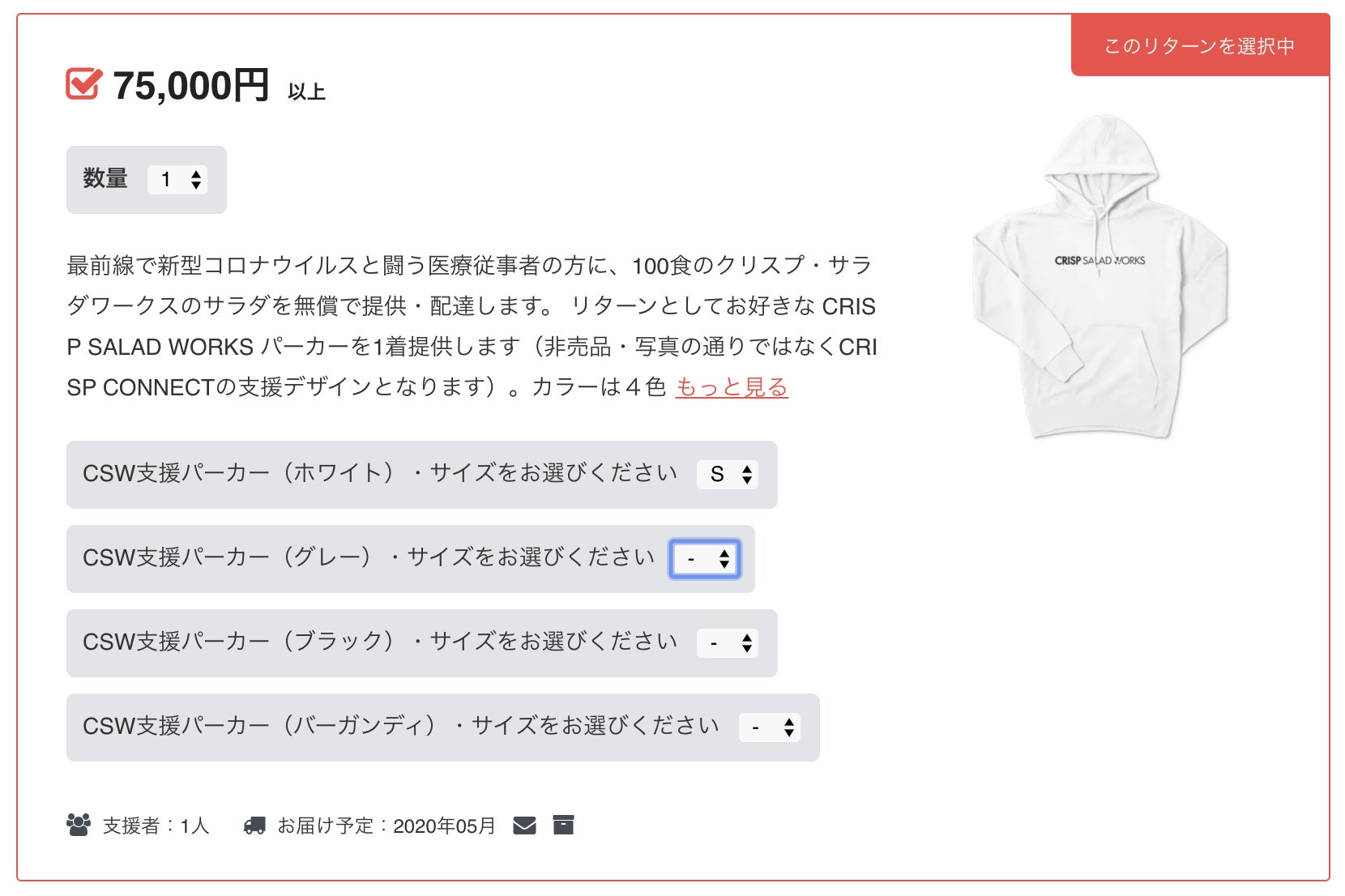
Task: Click the 支援者：1人 supporter count
Action: (x=156, y=826)
